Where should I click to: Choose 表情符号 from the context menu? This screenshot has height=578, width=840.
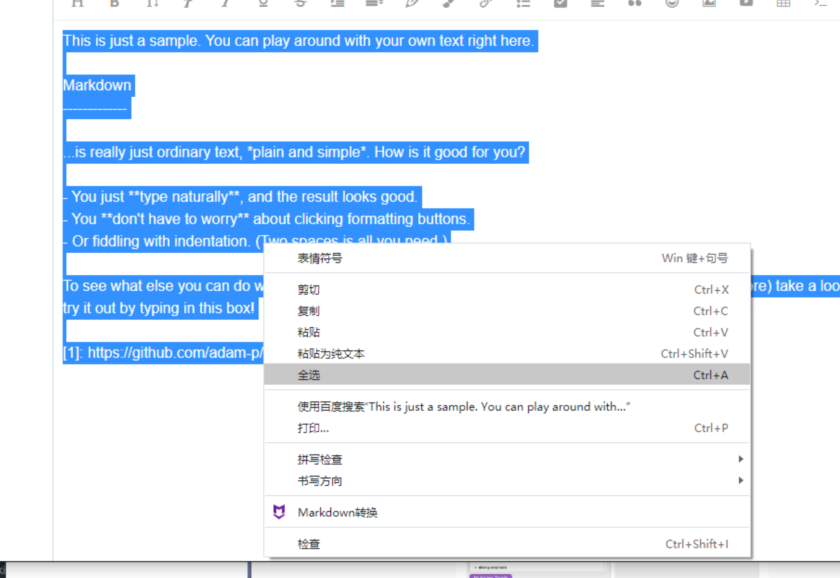320,258
